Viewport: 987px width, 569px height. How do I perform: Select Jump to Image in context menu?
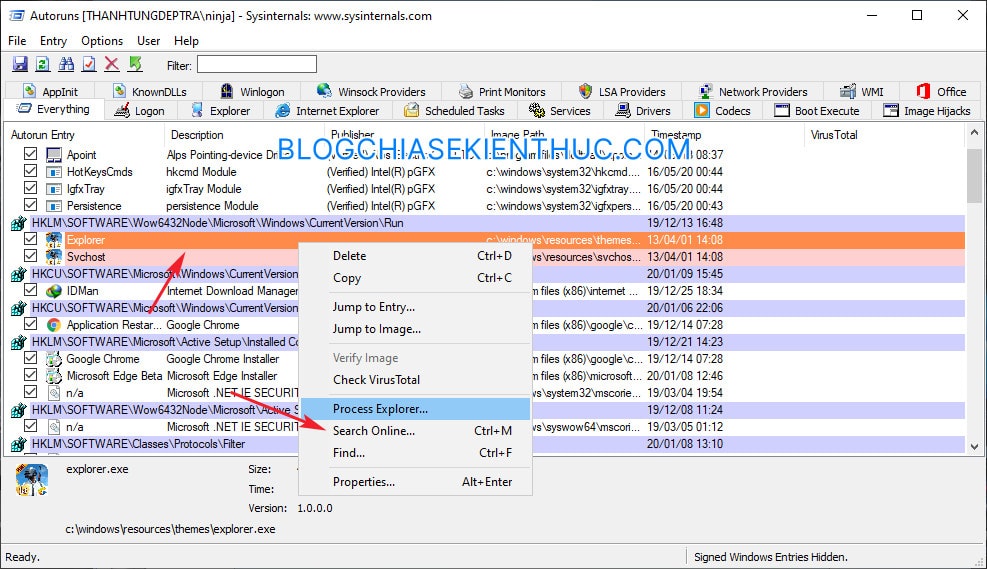point(415,329)
